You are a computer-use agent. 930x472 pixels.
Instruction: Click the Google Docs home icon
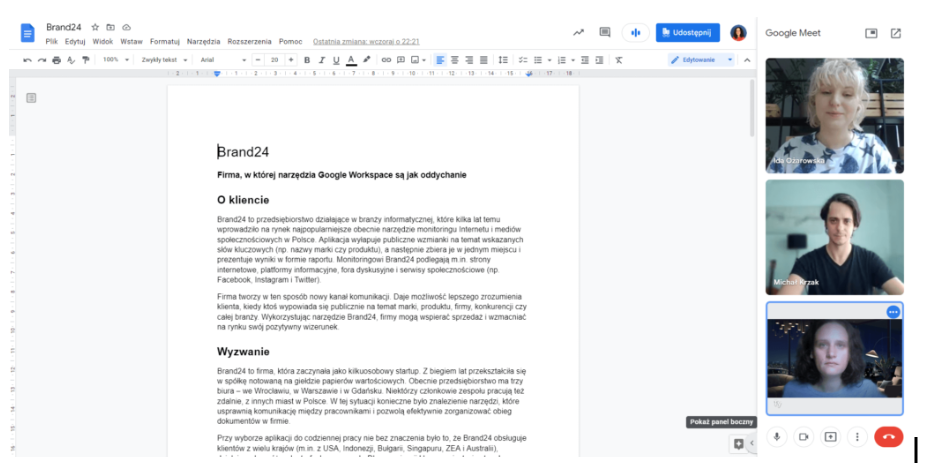[27, 33]
